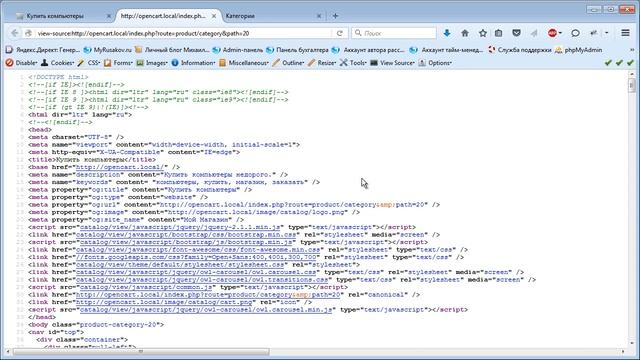
Task: Open downloads with the blue arrow icon
Action: click(x=447, y=33)
